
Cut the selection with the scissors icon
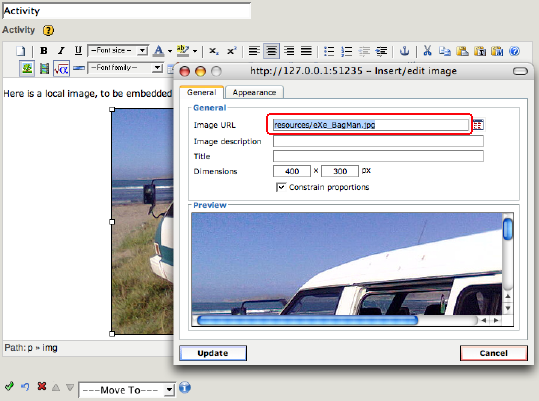[427, 51]
